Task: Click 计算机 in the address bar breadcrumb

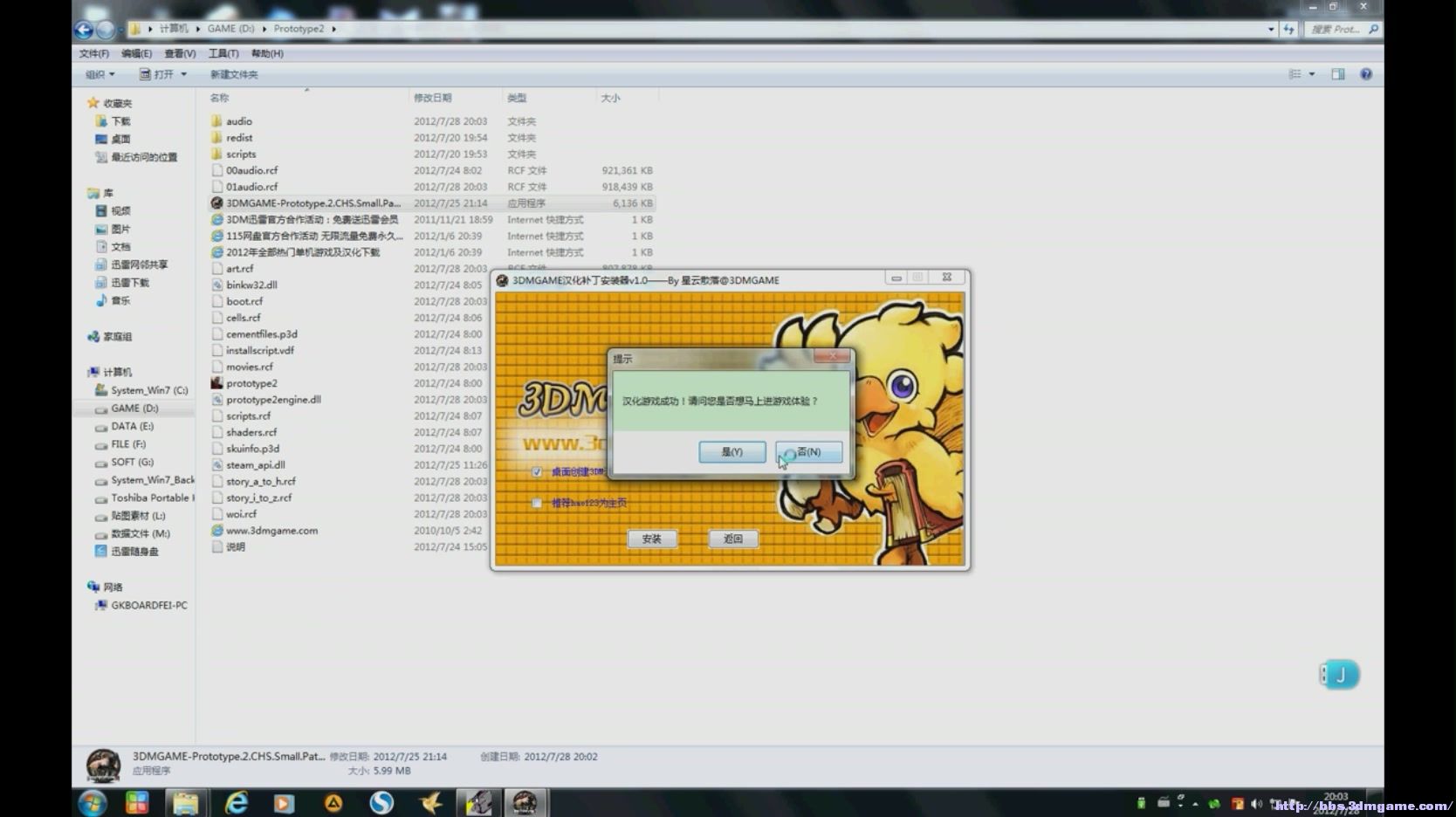Action: tap(174, 29)
